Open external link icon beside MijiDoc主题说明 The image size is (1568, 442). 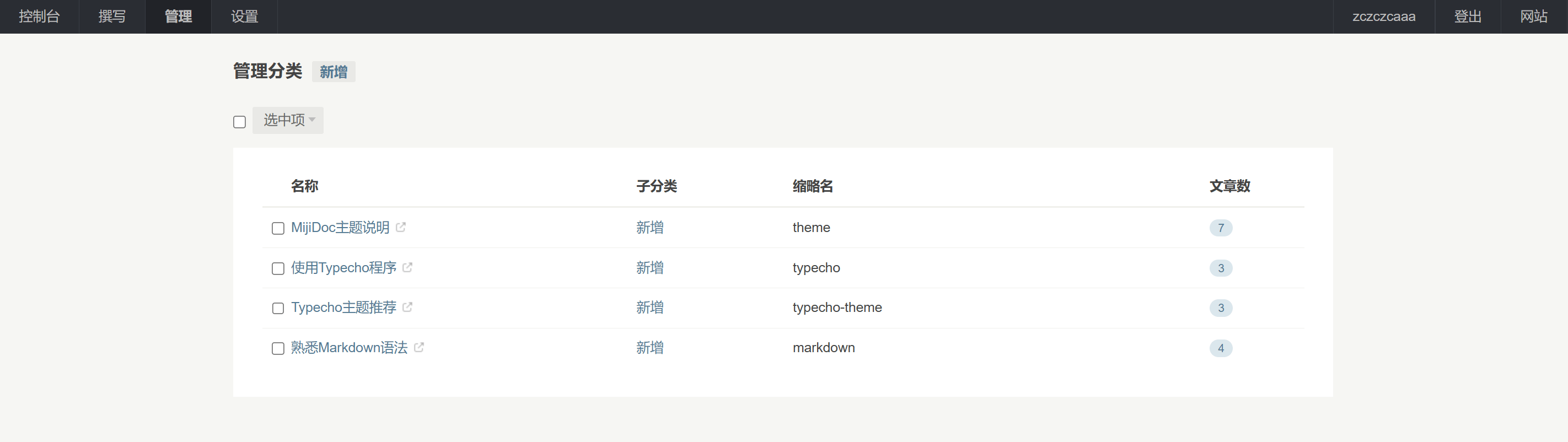400,227
